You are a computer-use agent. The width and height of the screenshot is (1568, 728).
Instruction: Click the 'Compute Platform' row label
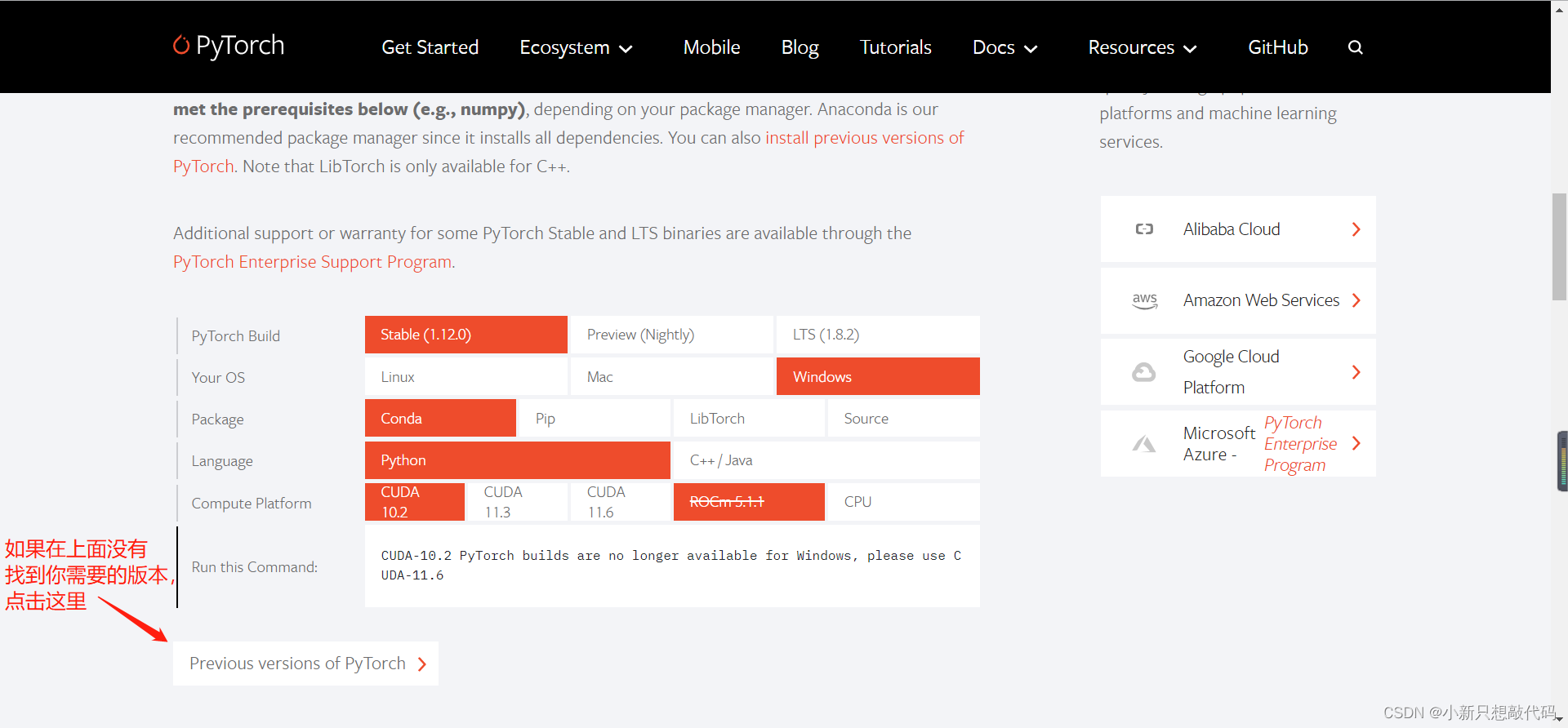click(252, 504)
